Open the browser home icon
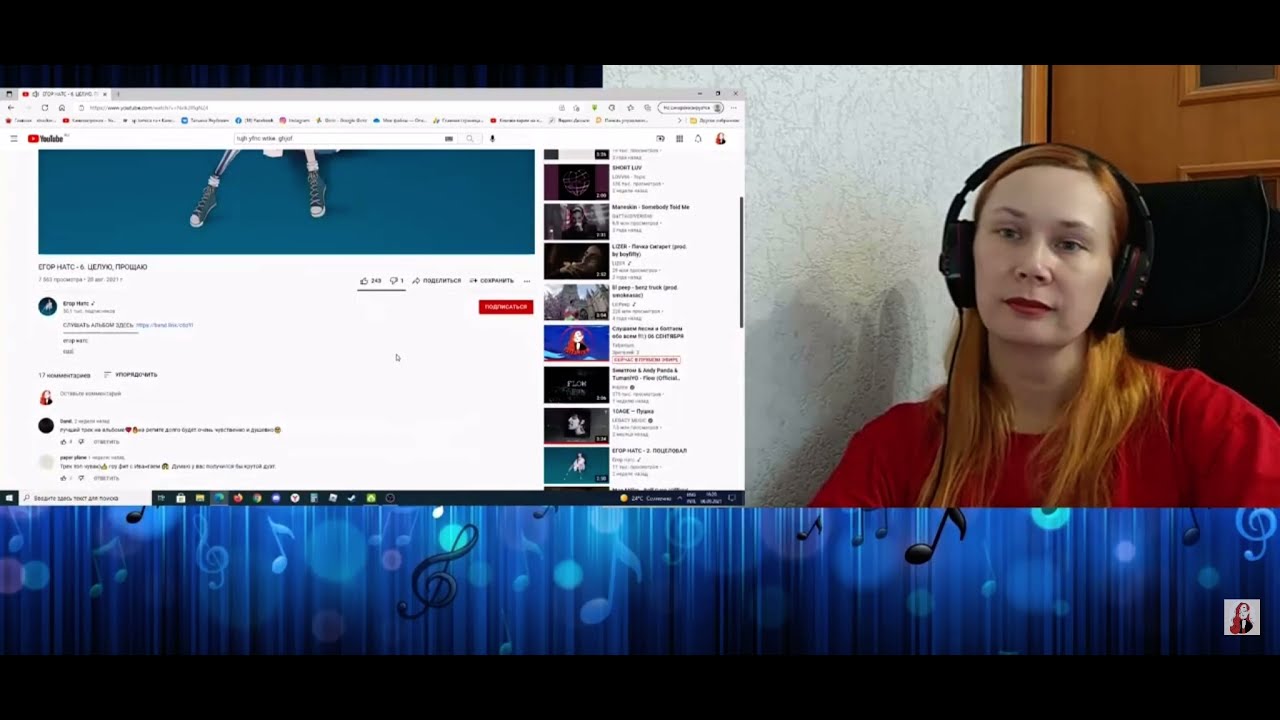This screenshot has height=720, width=1280. [x=62, y=107]
